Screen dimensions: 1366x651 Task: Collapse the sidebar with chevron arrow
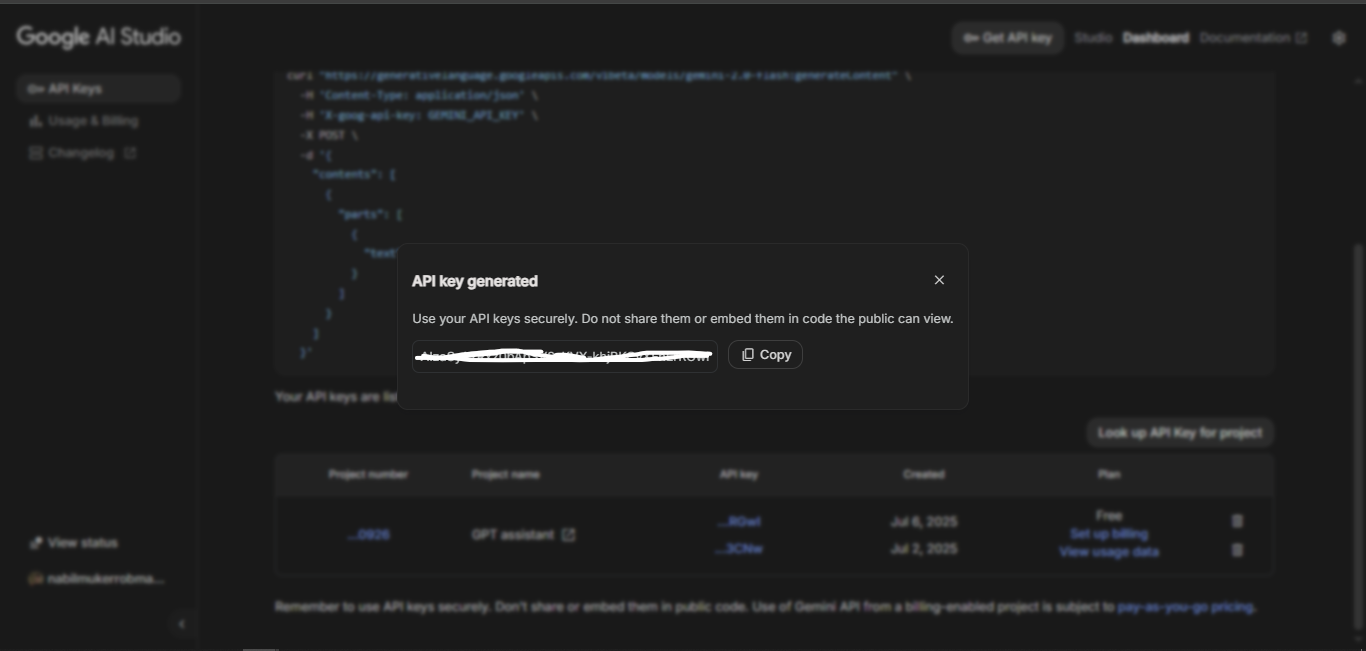[x=181, y=624]
